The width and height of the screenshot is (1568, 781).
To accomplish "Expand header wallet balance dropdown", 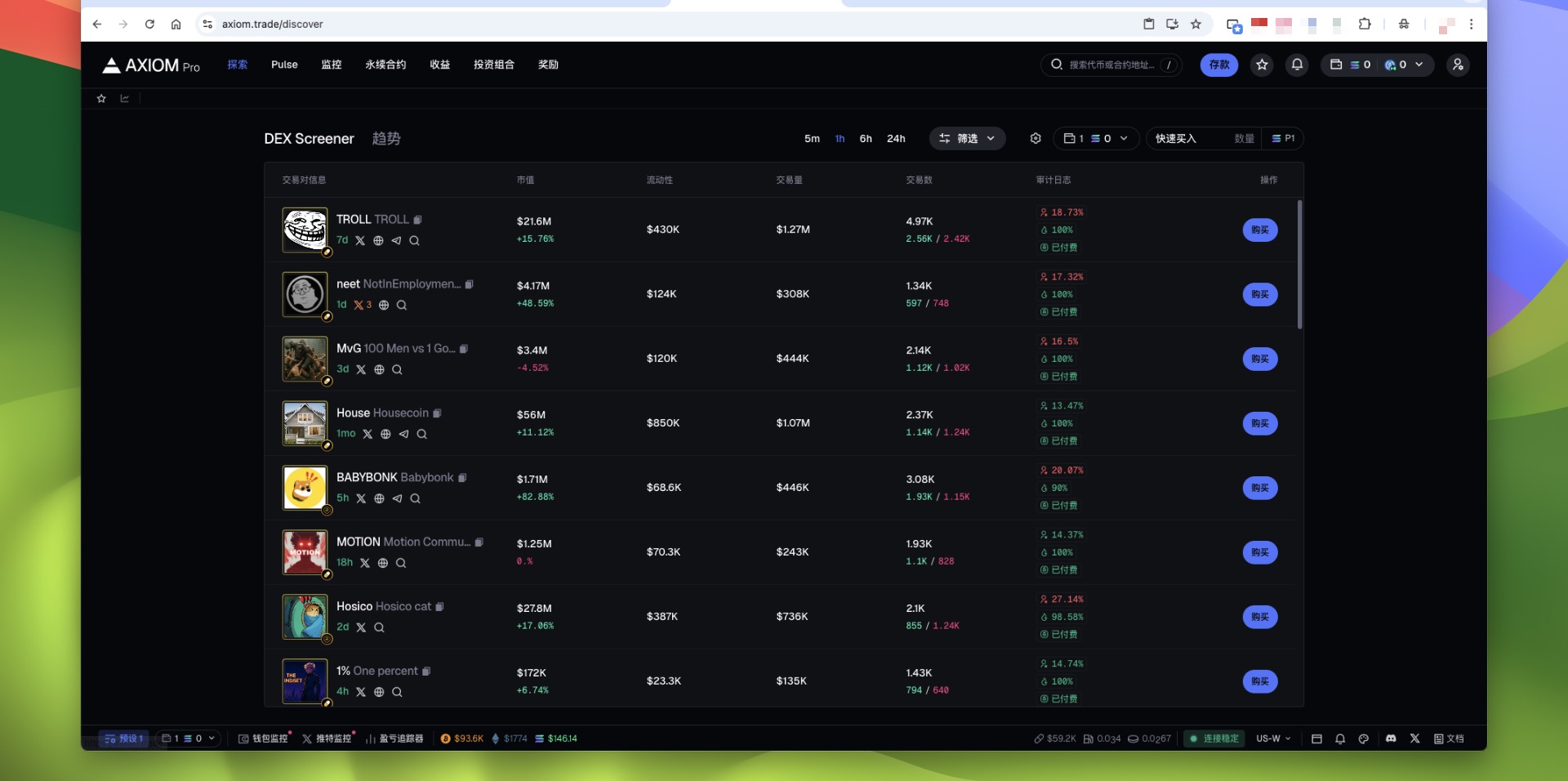I will click(x=1377, y=65).
